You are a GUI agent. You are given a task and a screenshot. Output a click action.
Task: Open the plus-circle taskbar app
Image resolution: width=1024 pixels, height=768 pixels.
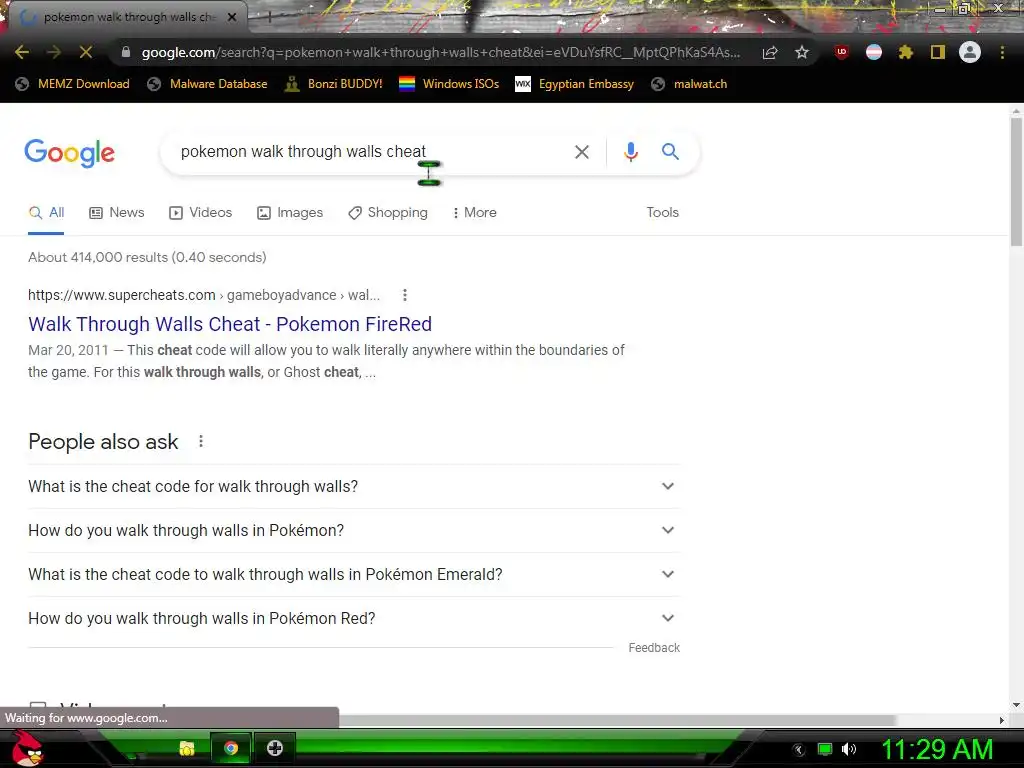275,748
